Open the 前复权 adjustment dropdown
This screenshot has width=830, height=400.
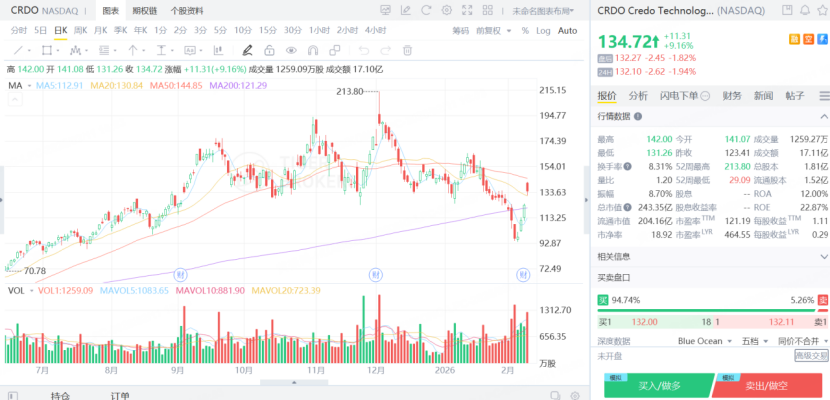pyautogui.click(x=494, y=31)
